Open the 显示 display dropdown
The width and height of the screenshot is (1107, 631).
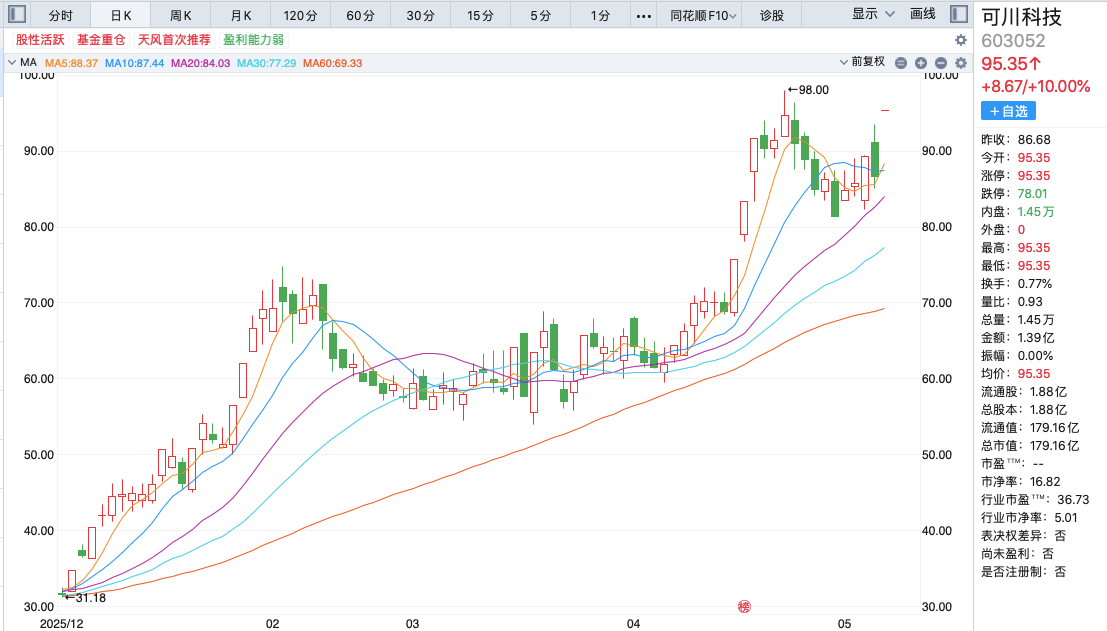click(873, 14)
